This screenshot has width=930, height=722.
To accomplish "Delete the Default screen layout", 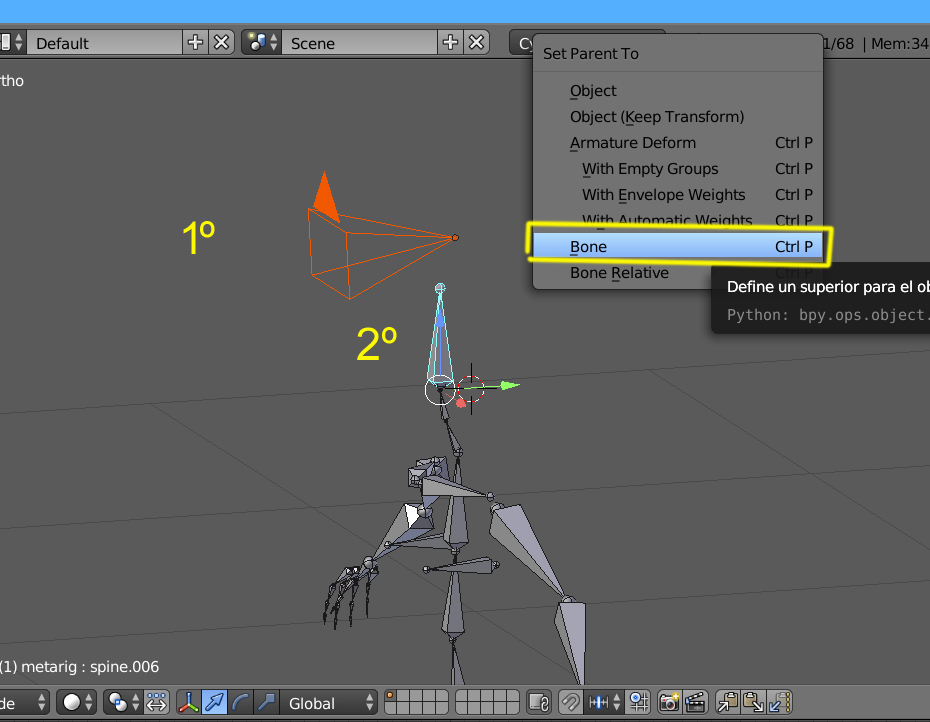I will (221, 43).
